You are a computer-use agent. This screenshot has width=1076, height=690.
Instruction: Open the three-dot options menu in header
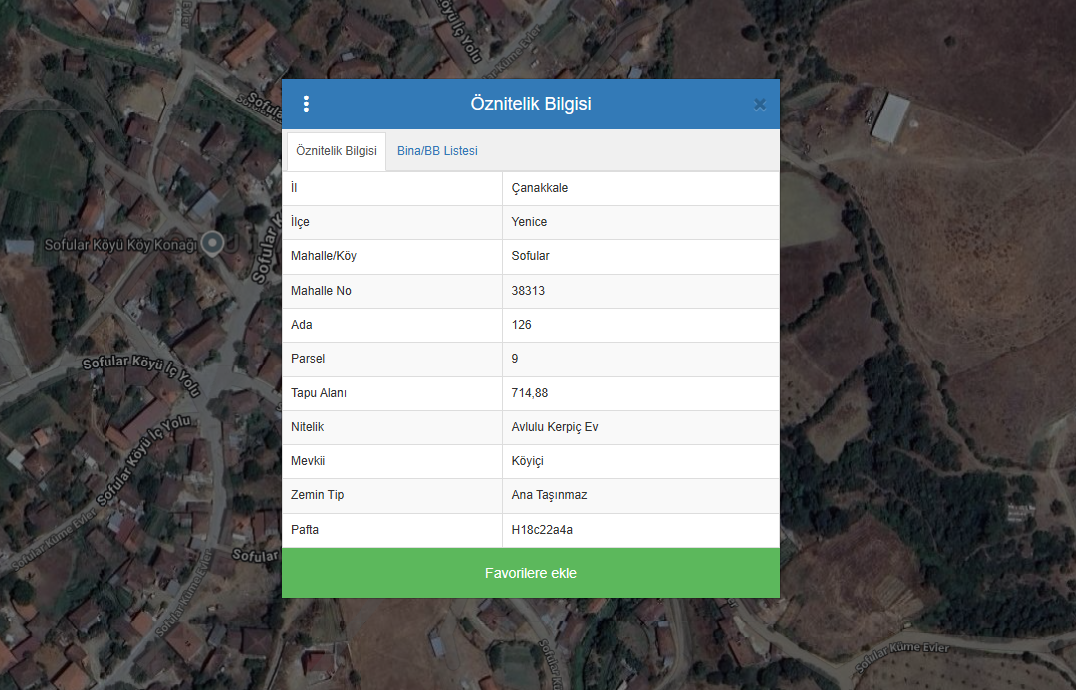click(306, 104)
